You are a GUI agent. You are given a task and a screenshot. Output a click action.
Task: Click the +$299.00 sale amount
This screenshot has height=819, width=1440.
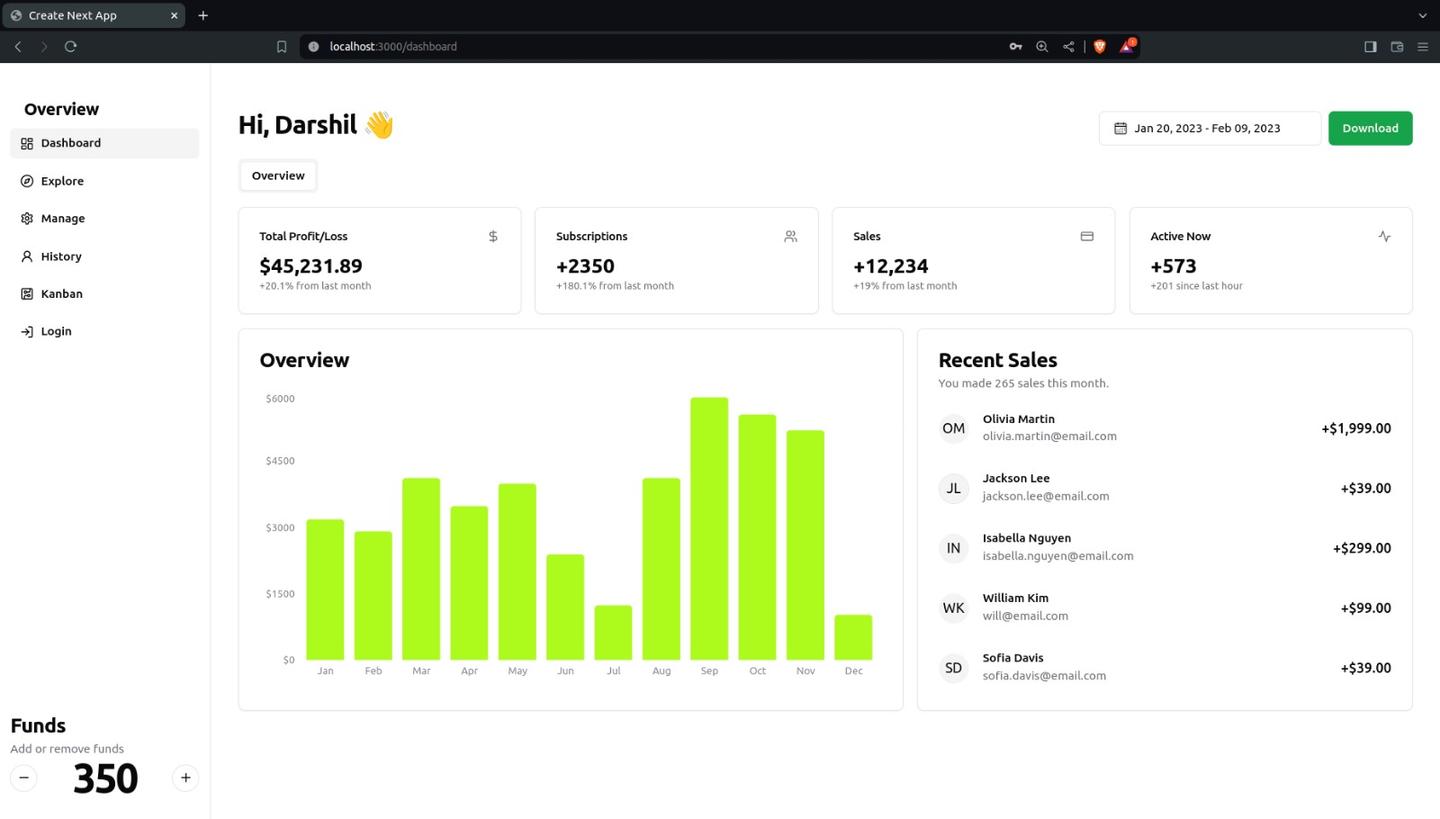pyautogui.click(x=1362, y=548)
